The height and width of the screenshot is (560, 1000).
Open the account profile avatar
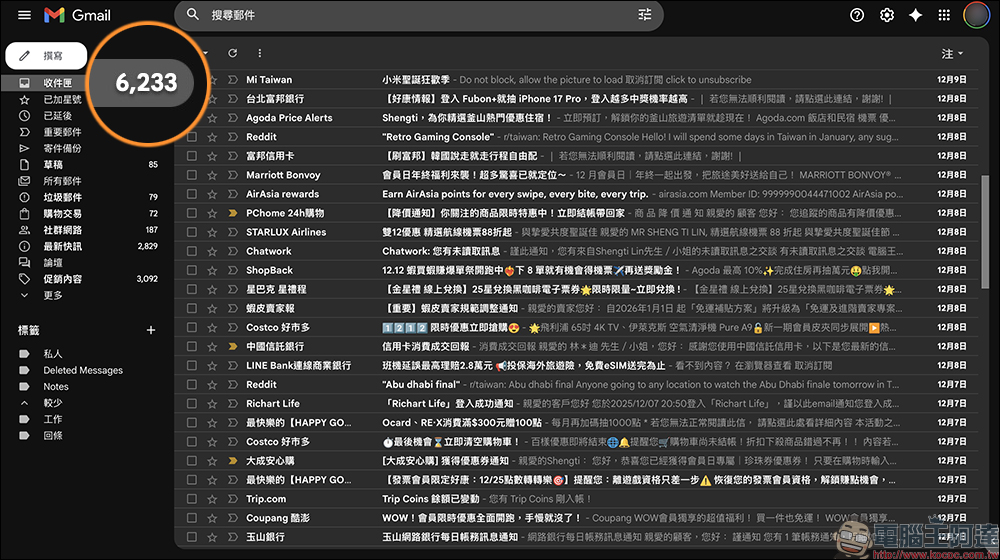click(x=976, y=15)
